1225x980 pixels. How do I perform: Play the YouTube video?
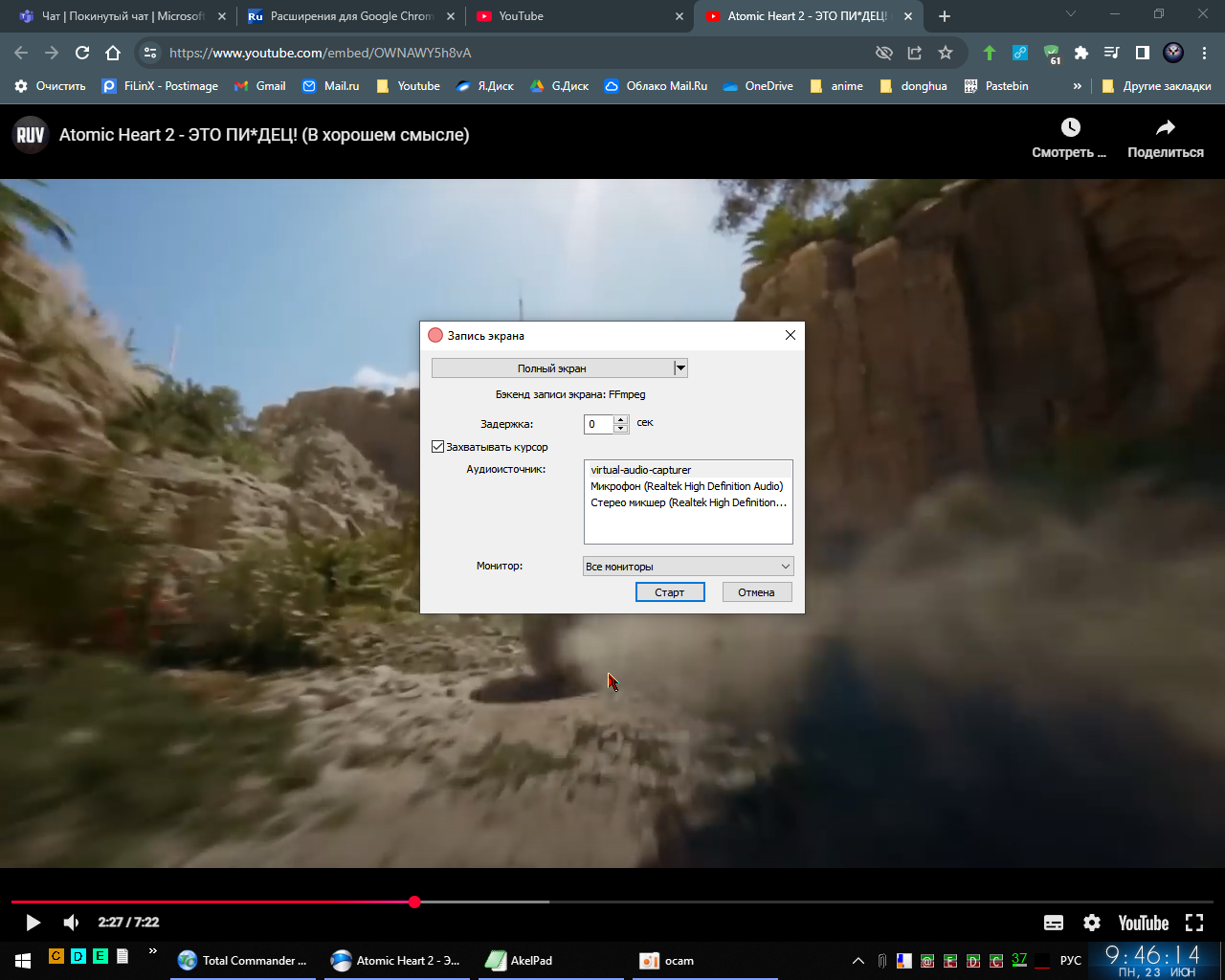[33, 923]
